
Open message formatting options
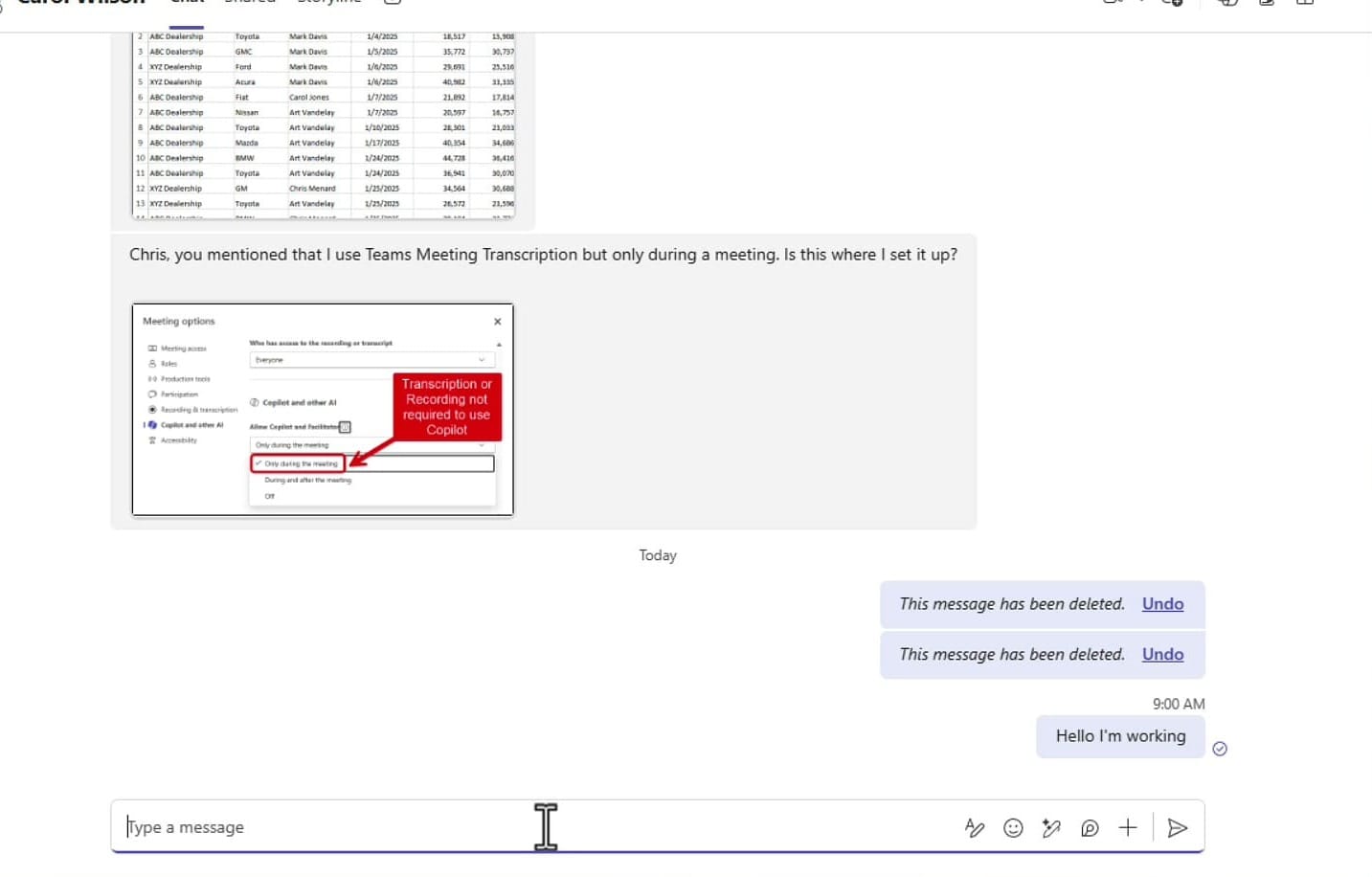pos(974,827)
